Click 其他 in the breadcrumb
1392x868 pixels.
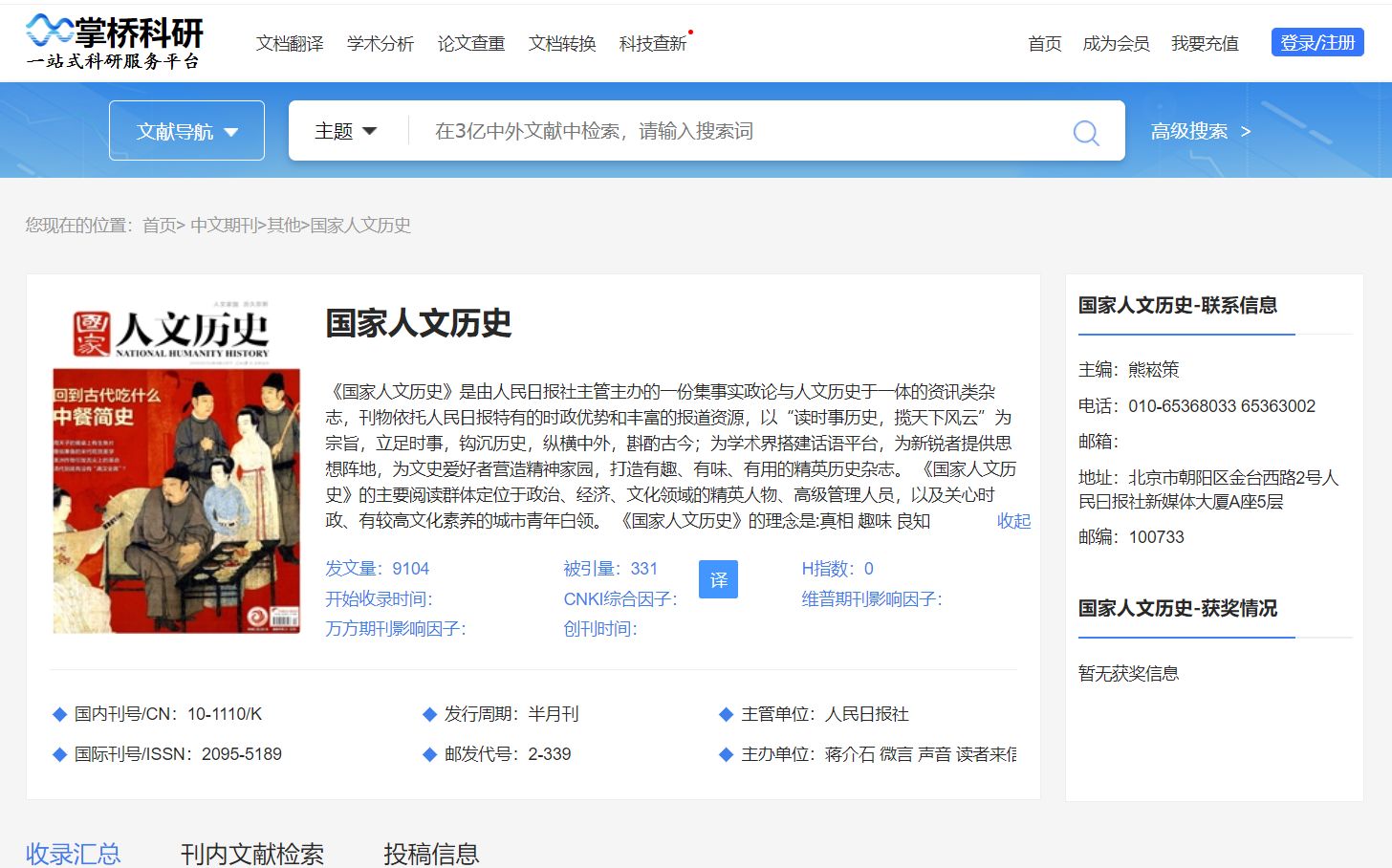click(x=283, y=226)
